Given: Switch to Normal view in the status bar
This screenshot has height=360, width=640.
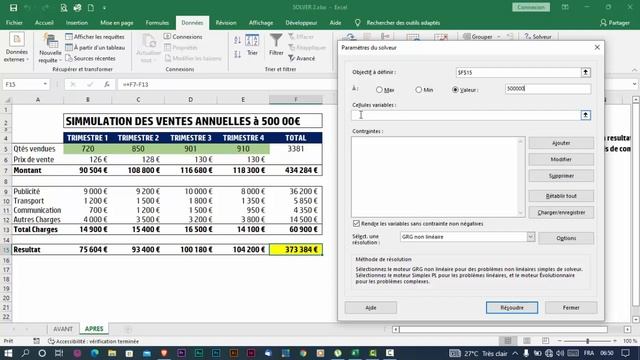Looking at the screenshot, I should click(x=508, y=341).
